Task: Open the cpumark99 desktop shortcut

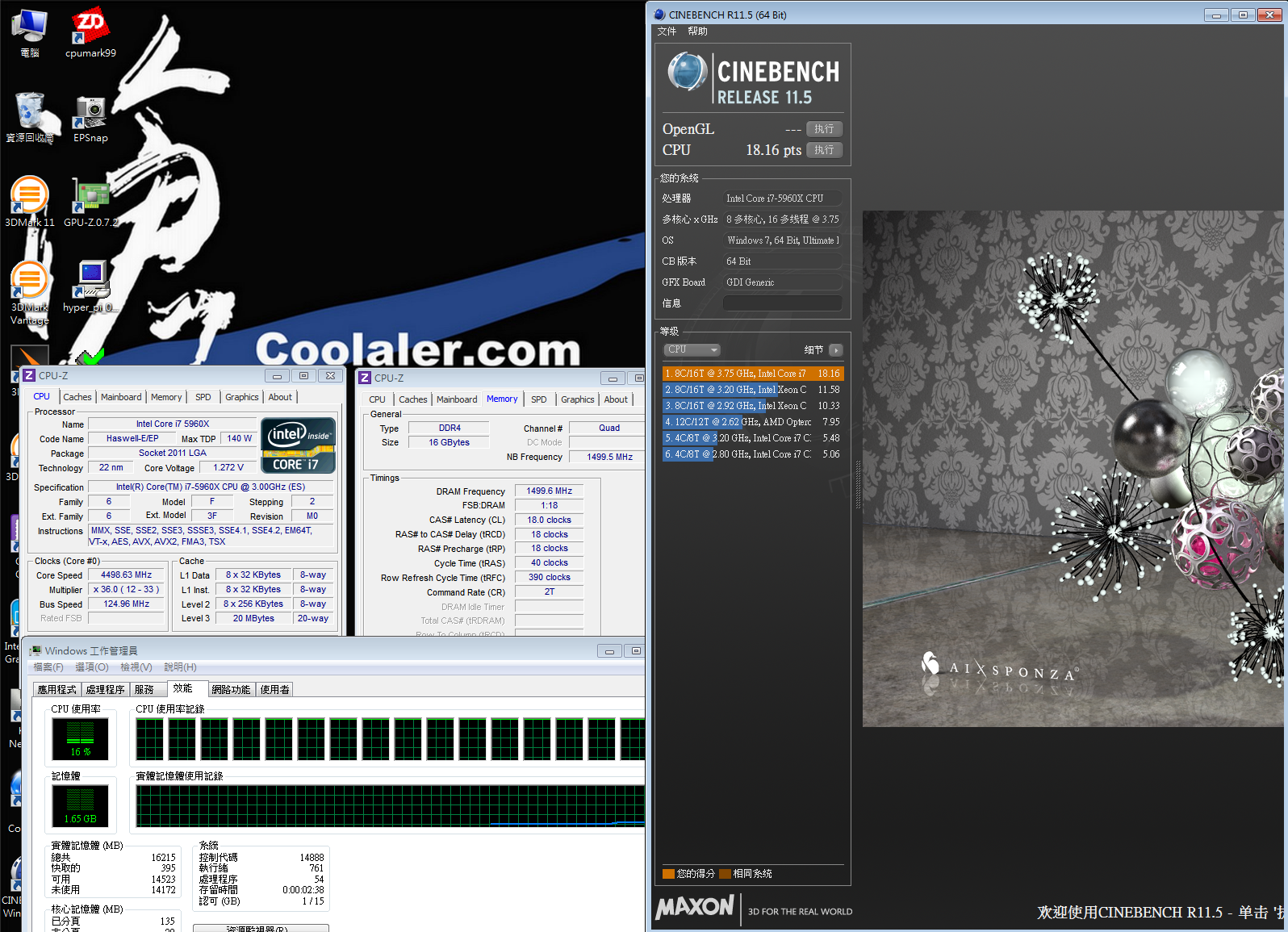Action: pos(90,32)
